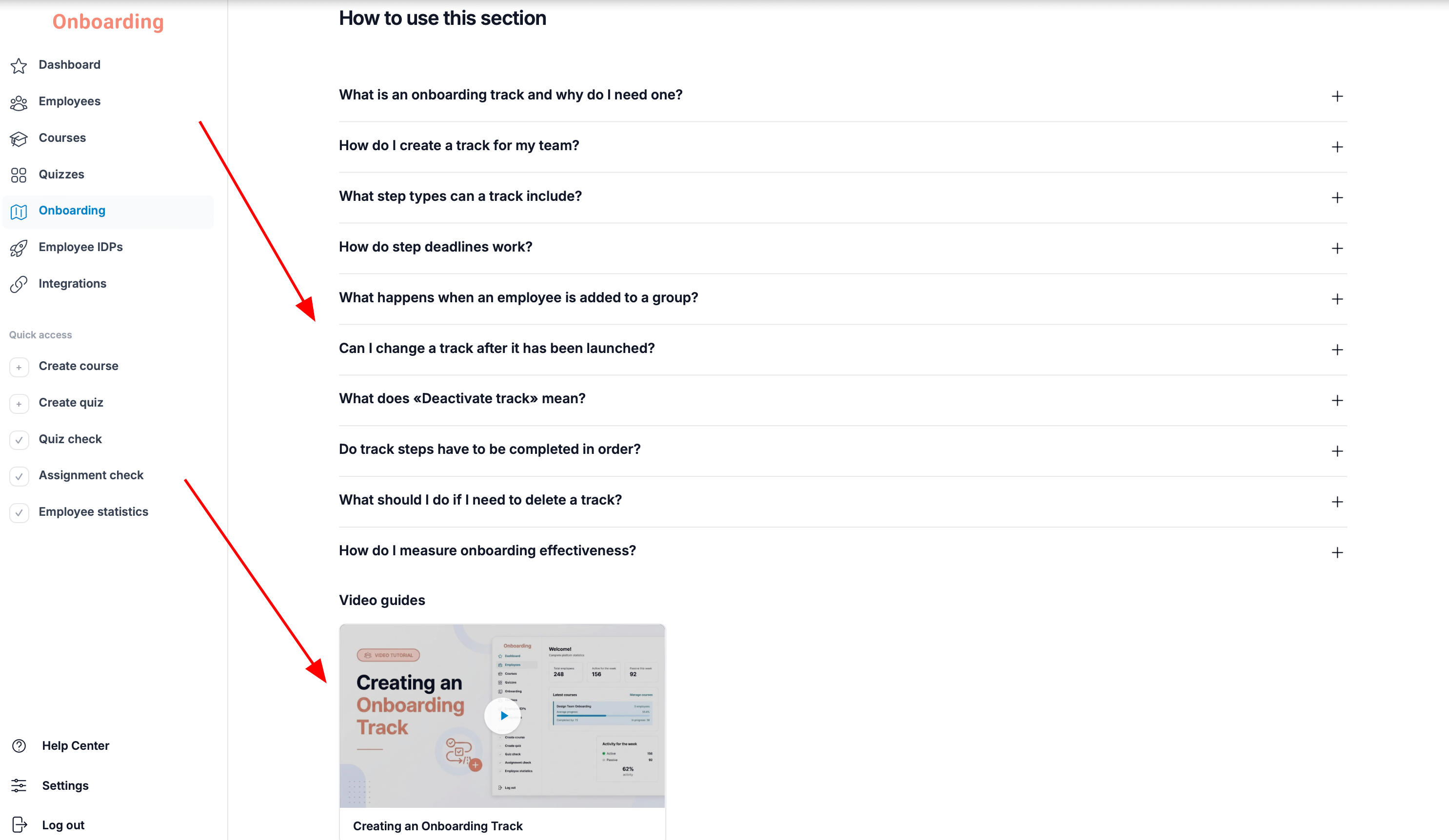Click the Integrations link icon
Viewport: 1449px width, 840px height.
click(19, 284)
